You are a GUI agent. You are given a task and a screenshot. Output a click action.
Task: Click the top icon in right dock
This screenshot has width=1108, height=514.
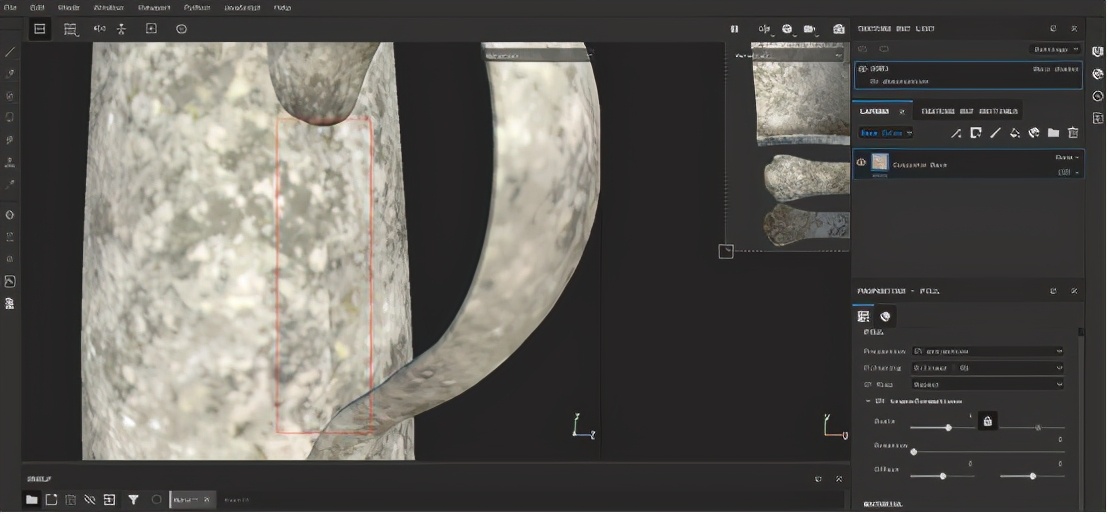point(1097,52)
